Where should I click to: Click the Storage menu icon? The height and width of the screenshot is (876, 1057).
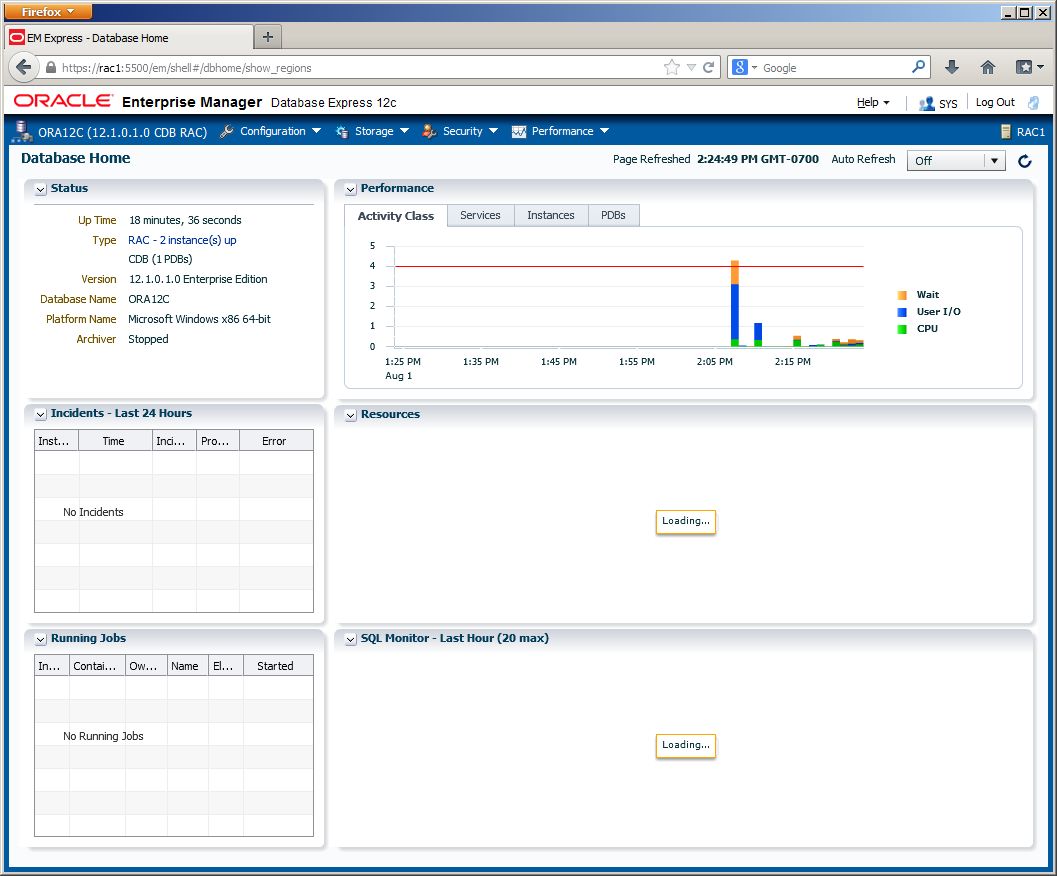[x=342, y=132]
